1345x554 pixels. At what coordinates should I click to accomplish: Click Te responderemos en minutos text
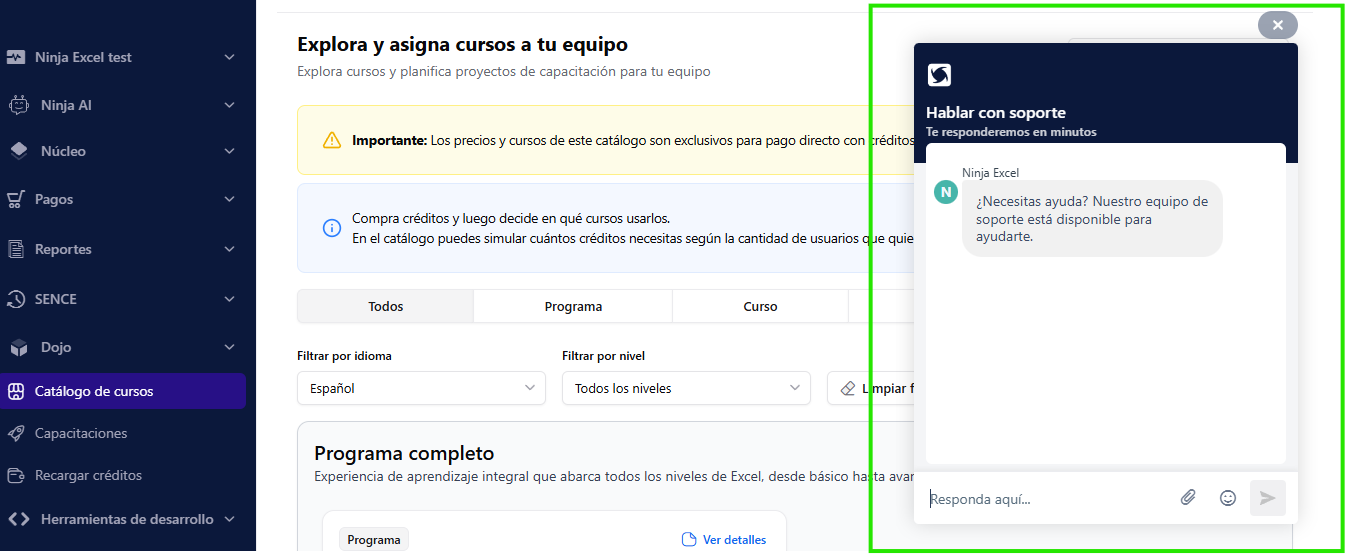[x=1011, y=132]
